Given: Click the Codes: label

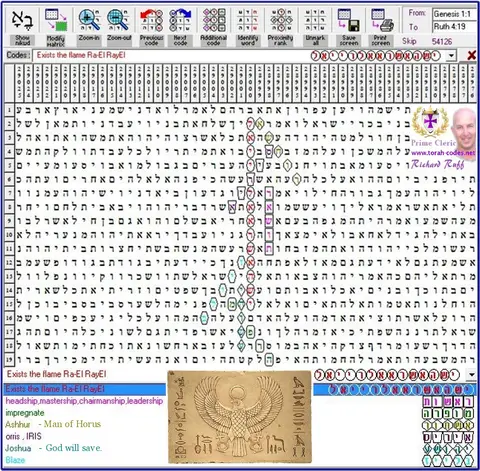Looking at the screenshot, I should (18, 55).
